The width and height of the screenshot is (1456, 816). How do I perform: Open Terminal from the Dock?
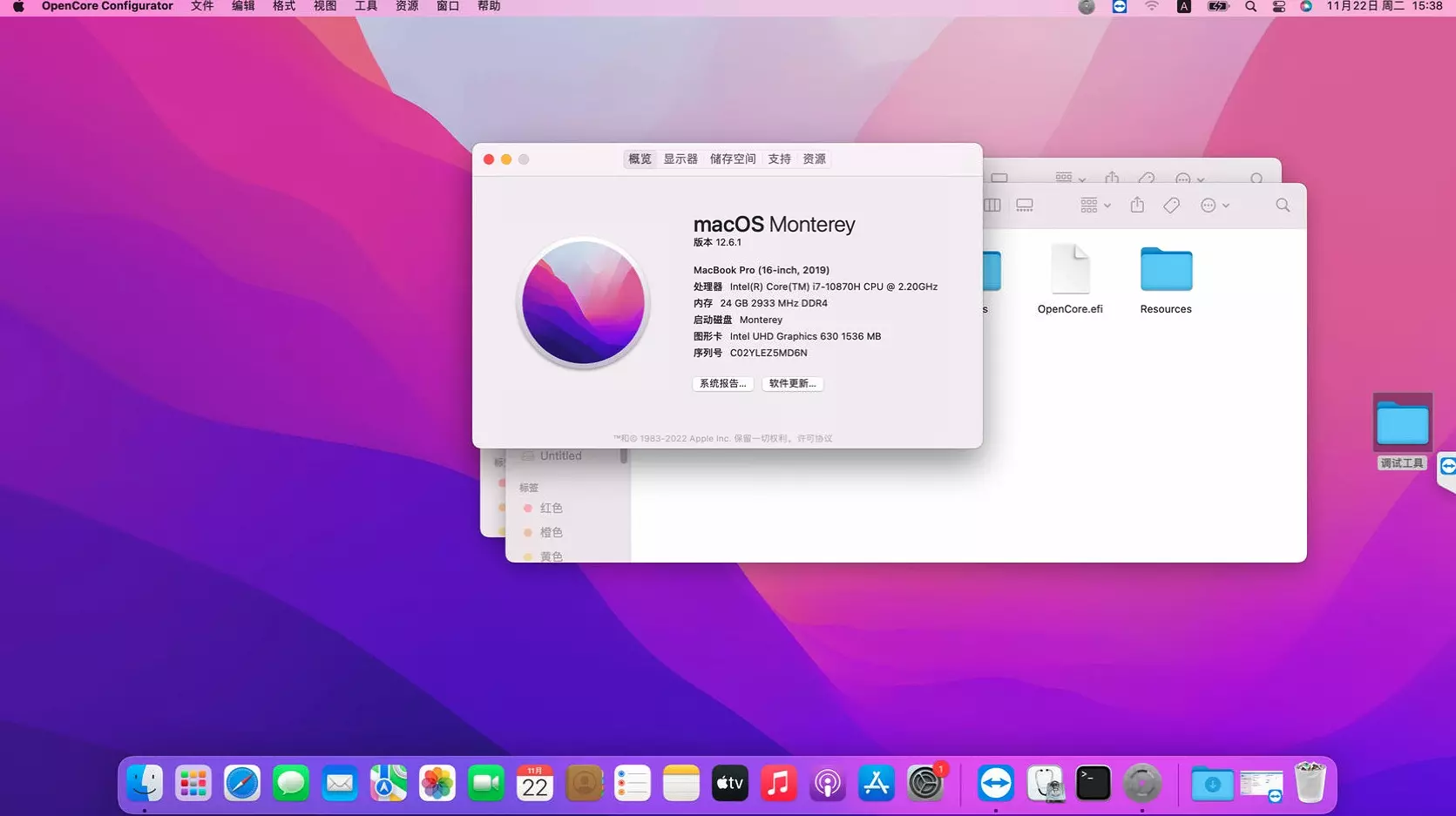pos(1093,784)
